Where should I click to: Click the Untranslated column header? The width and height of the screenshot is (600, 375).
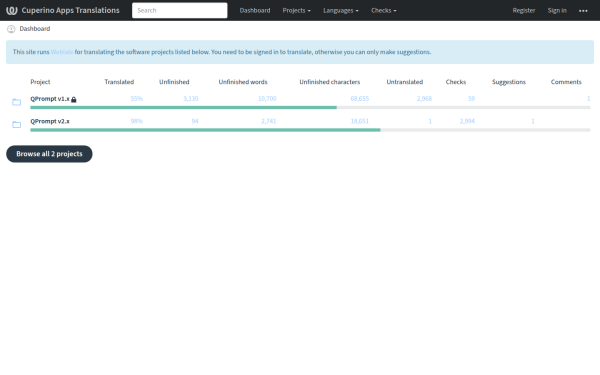pyautogui.click(x=404, y=82)
